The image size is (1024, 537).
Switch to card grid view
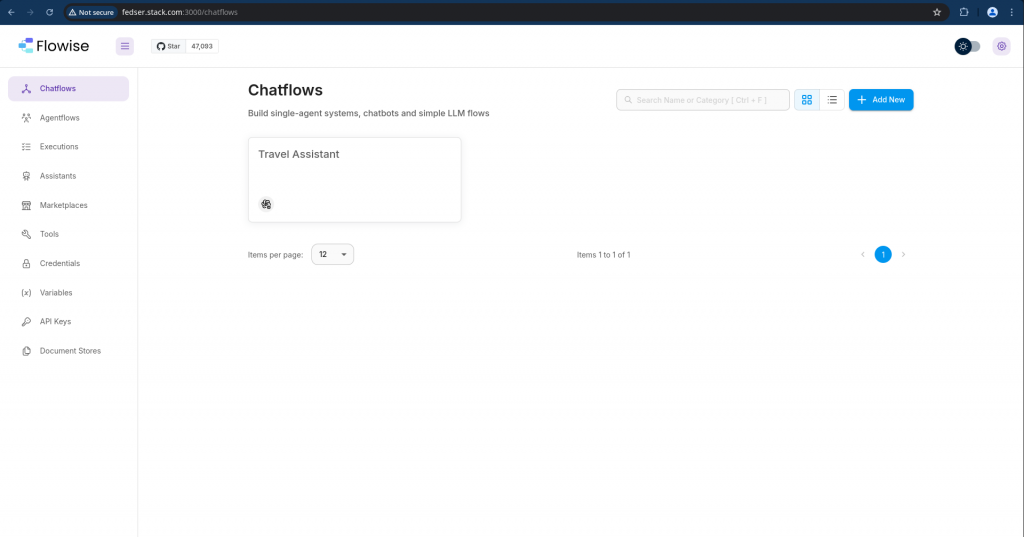(806, 100)
